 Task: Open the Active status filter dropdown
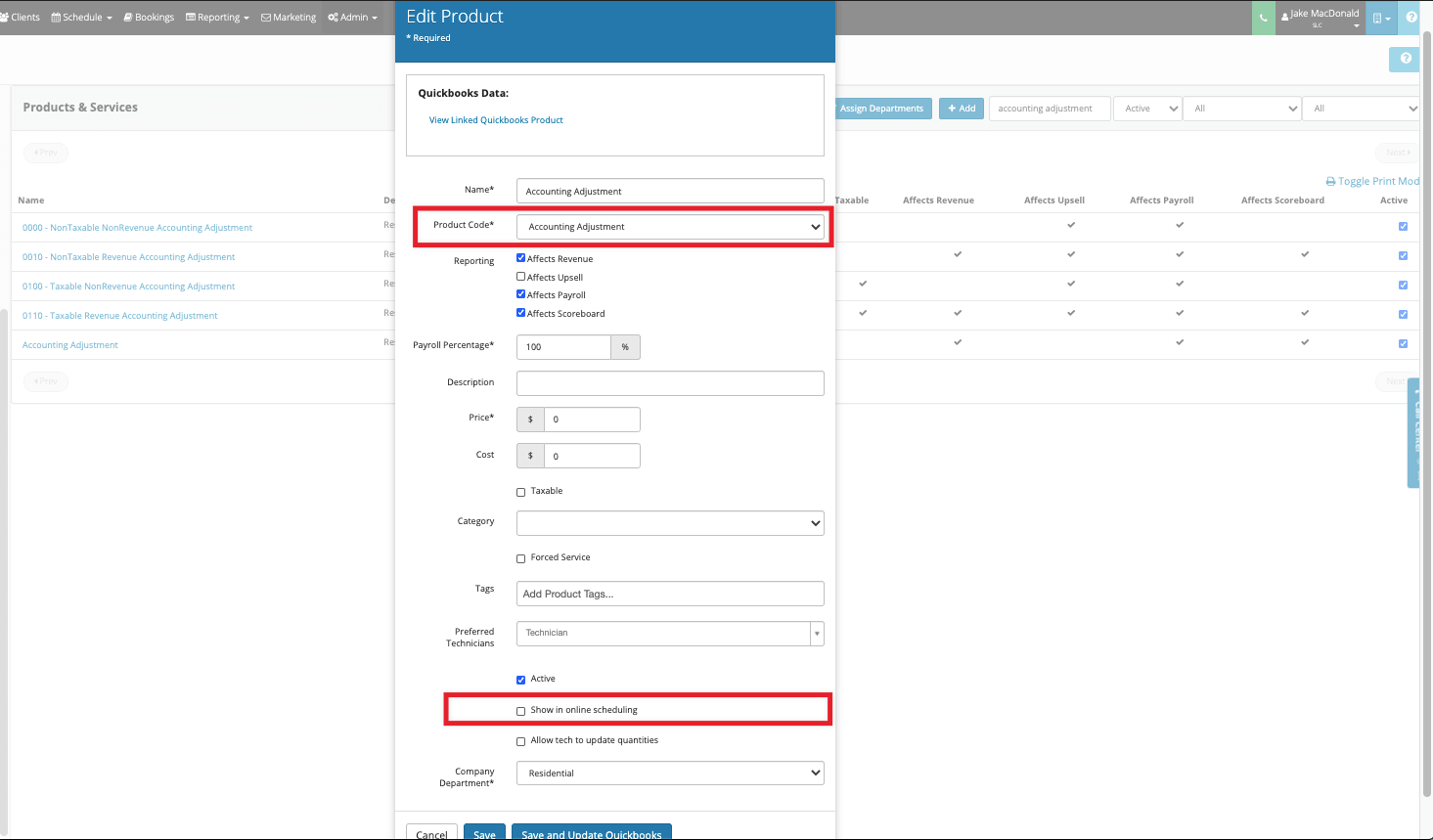[x=1147, y=109]
